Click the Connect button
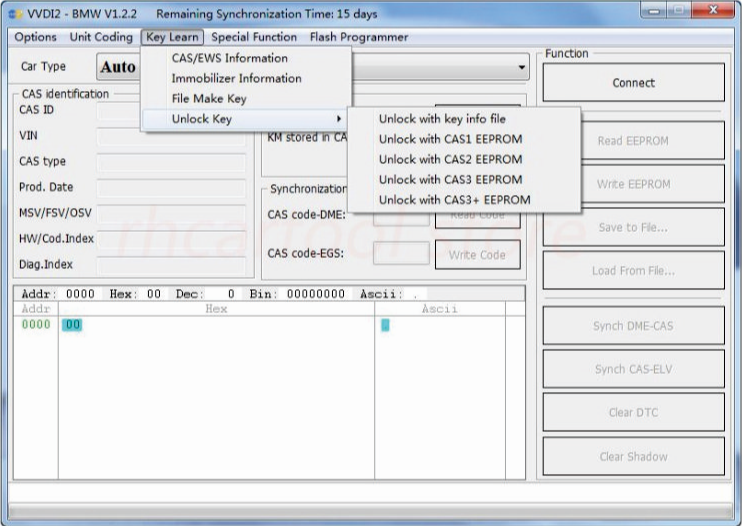The width and height of the screenshot is (742, 526). coord(633,83)
